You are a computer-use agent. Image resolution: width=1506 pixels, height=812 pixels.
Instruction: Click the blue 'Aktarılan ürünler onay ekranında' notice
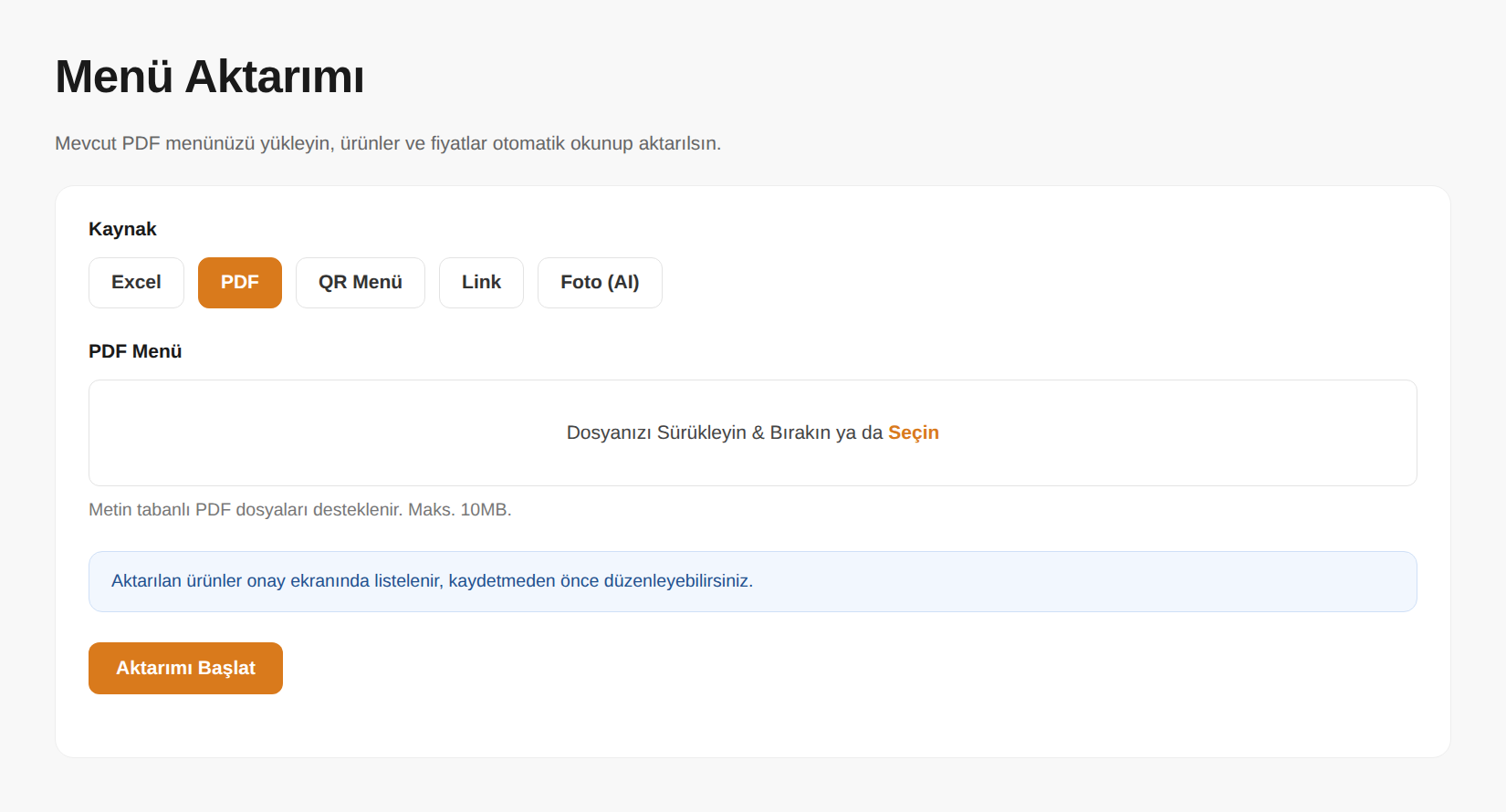pos(753,581)
